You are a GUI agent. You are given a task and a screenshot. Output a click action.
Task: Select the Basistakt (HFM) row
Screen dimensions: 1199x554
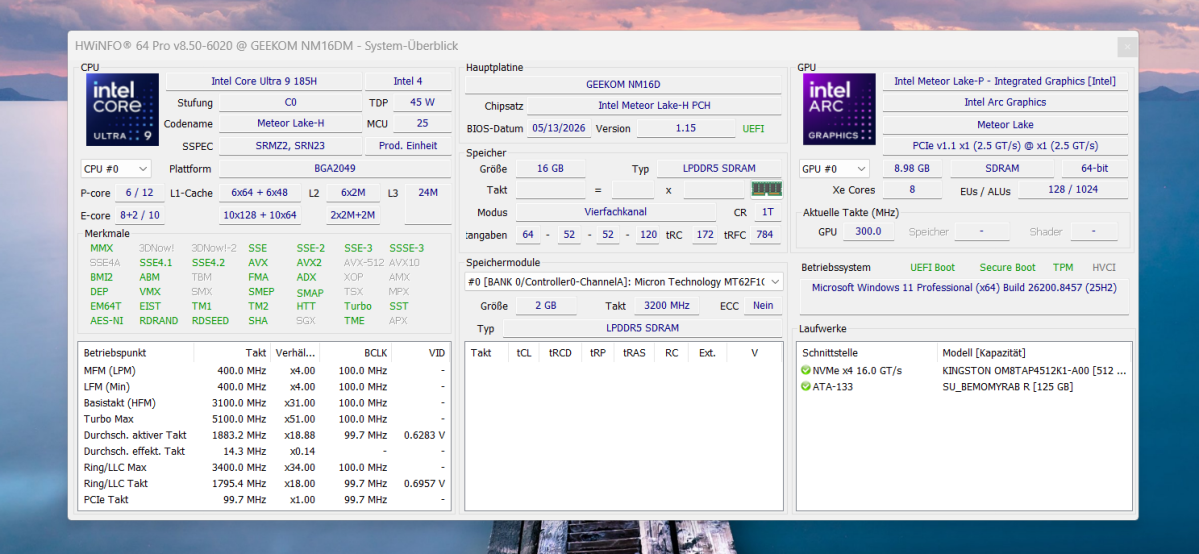tap(265, 402)
